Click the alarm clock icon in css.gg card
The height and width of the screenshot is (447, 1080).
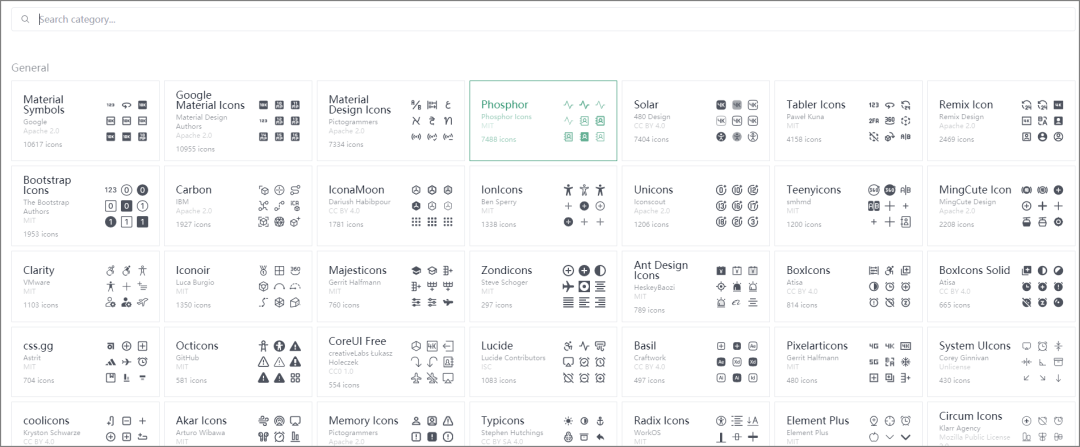(142, 362)
